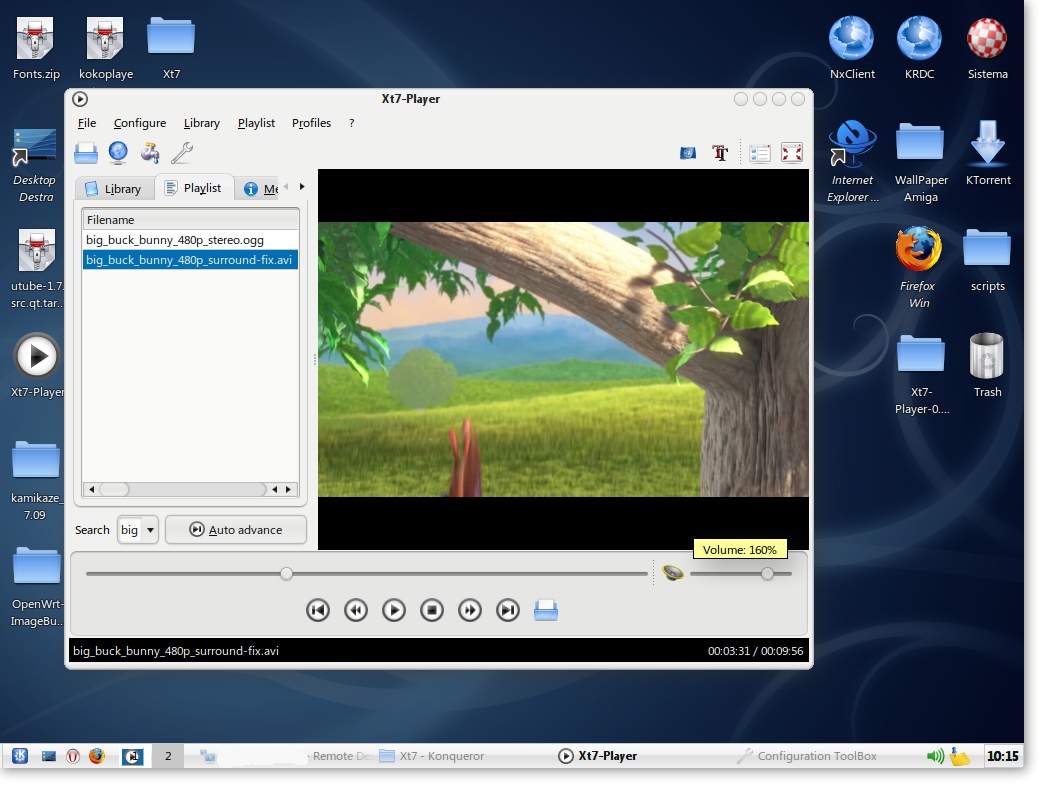Viewport: 1048px width, 792px height.
Task: Stop video playback
Action: pyautogui.click(x=432, y=610)
